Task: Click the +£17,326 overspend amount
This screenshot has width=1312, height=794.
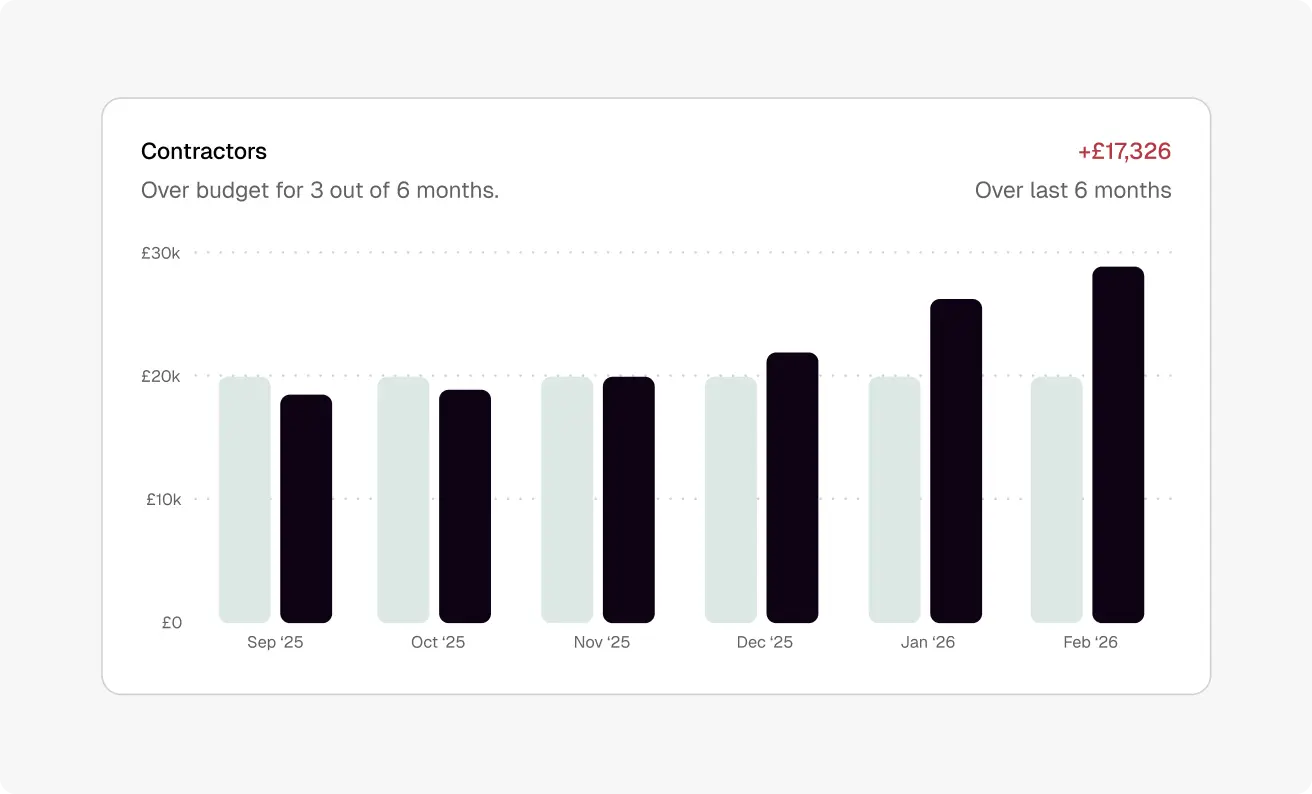Action: (1124, 151)
